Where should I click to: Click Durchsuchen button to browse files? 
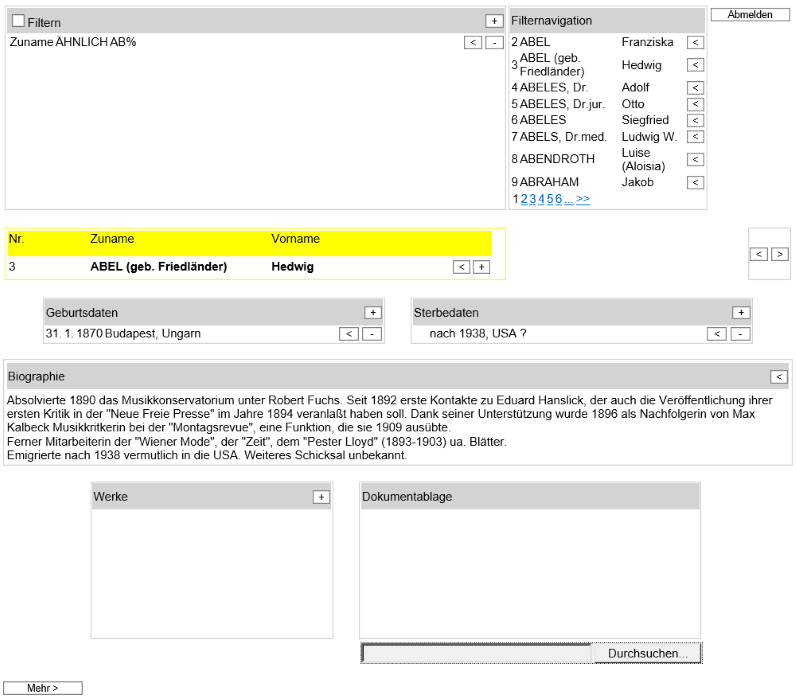(x=647, y=653)
